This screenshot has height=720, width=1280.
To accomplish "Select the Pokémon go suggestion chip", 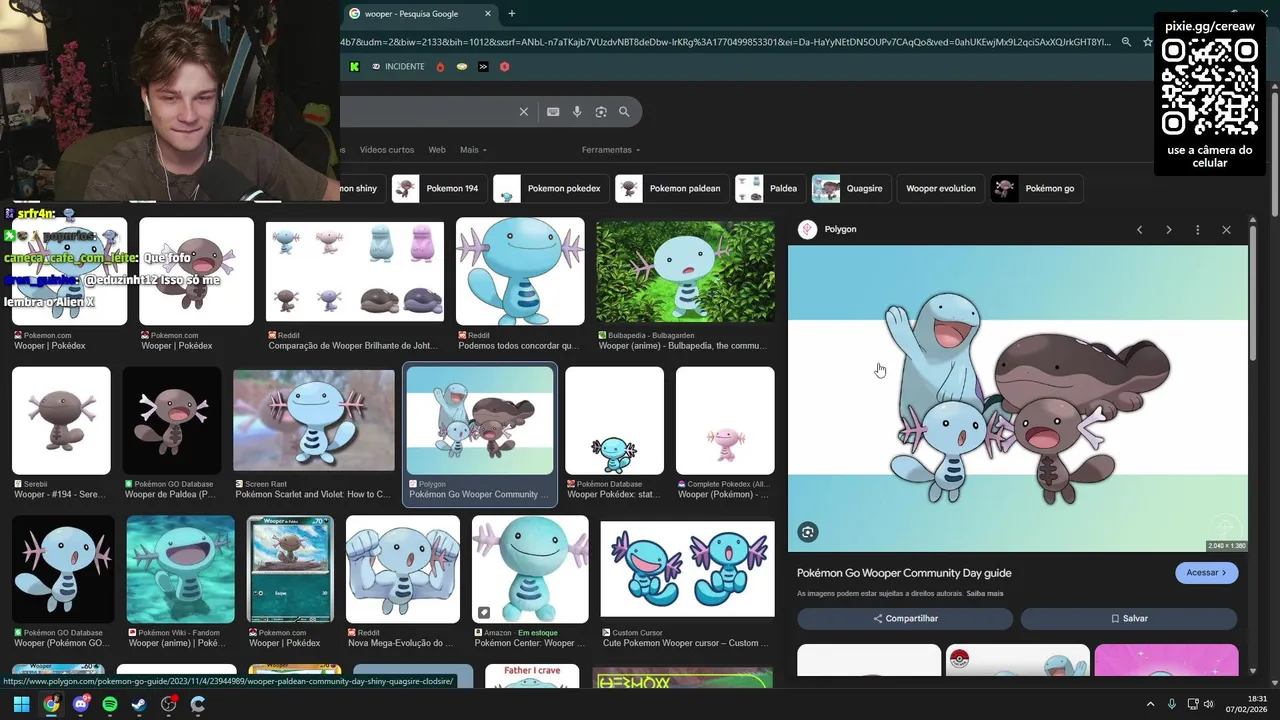I will tap(1037, 188).
